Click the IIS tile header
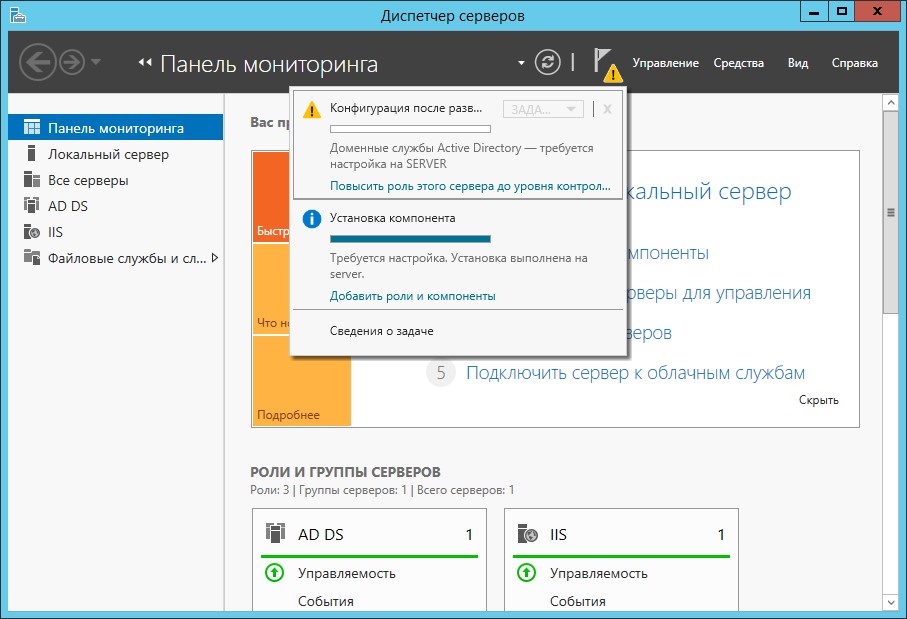The width and height of the screenshot is (907, 619). (x=621, y=534)
